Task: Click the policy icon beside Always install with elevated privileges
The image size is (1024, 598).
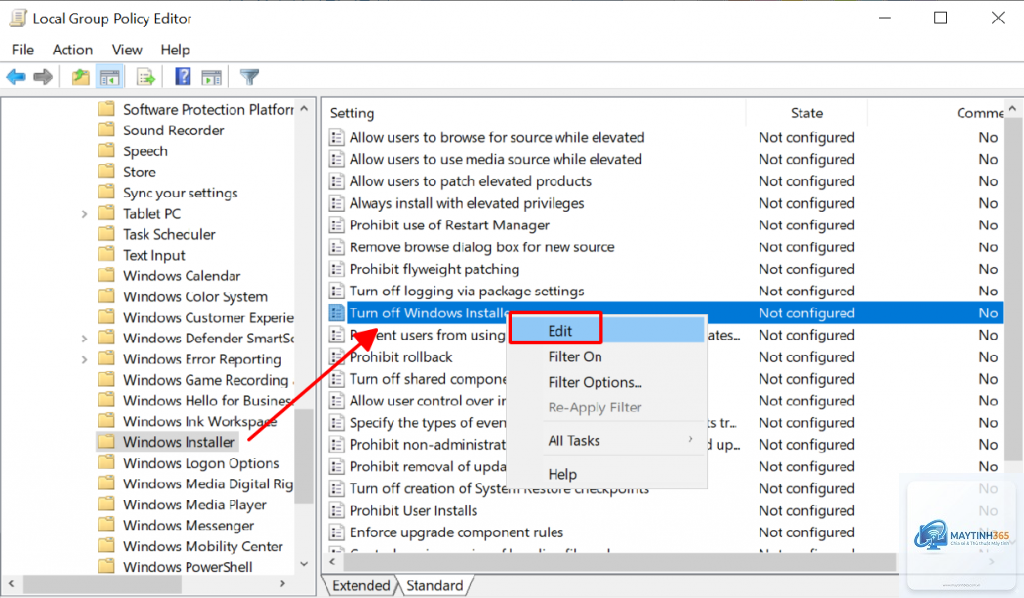Action: (x=337, y=203)
